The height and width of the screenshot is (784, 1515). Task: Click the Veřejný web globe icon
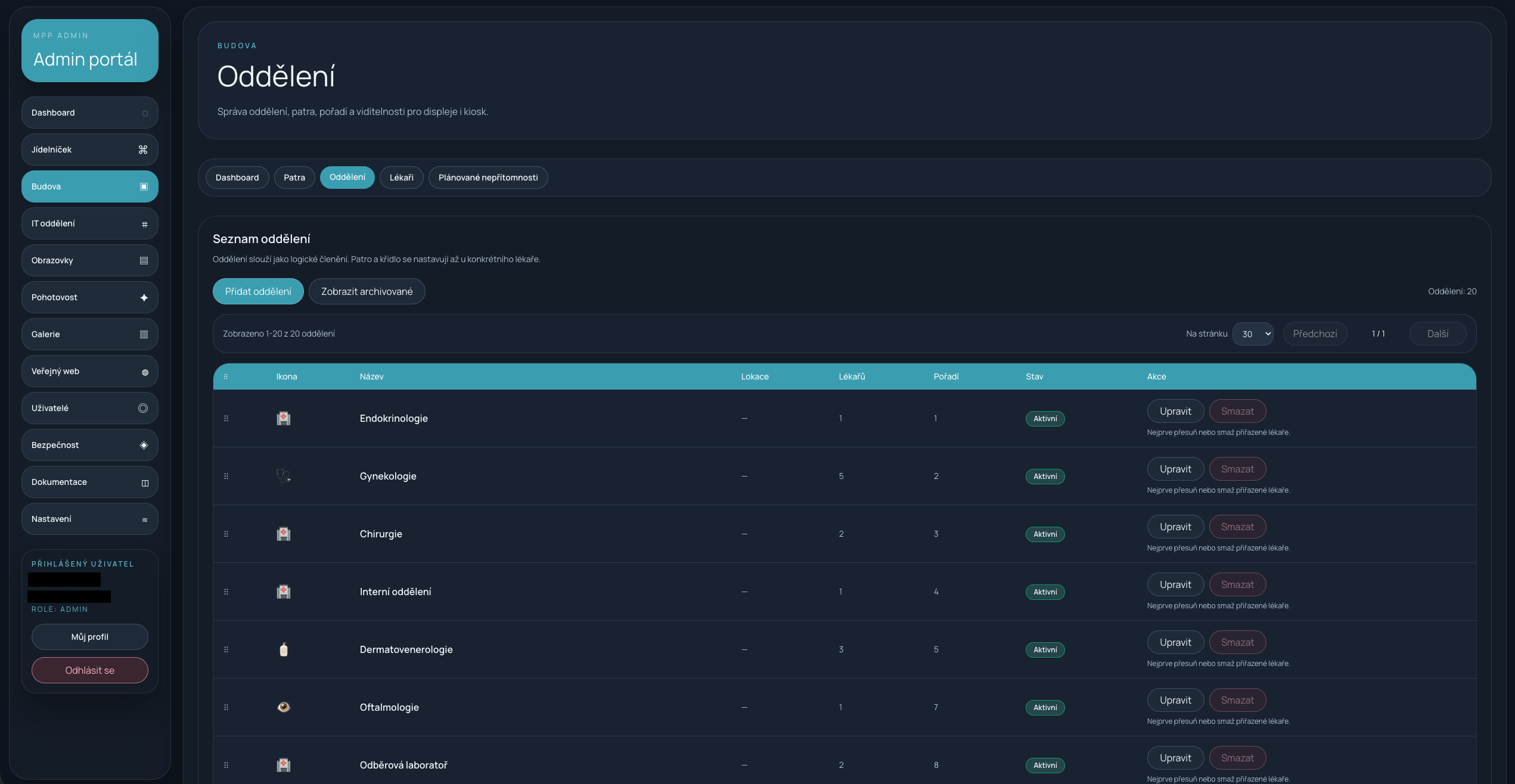point(145,372)
